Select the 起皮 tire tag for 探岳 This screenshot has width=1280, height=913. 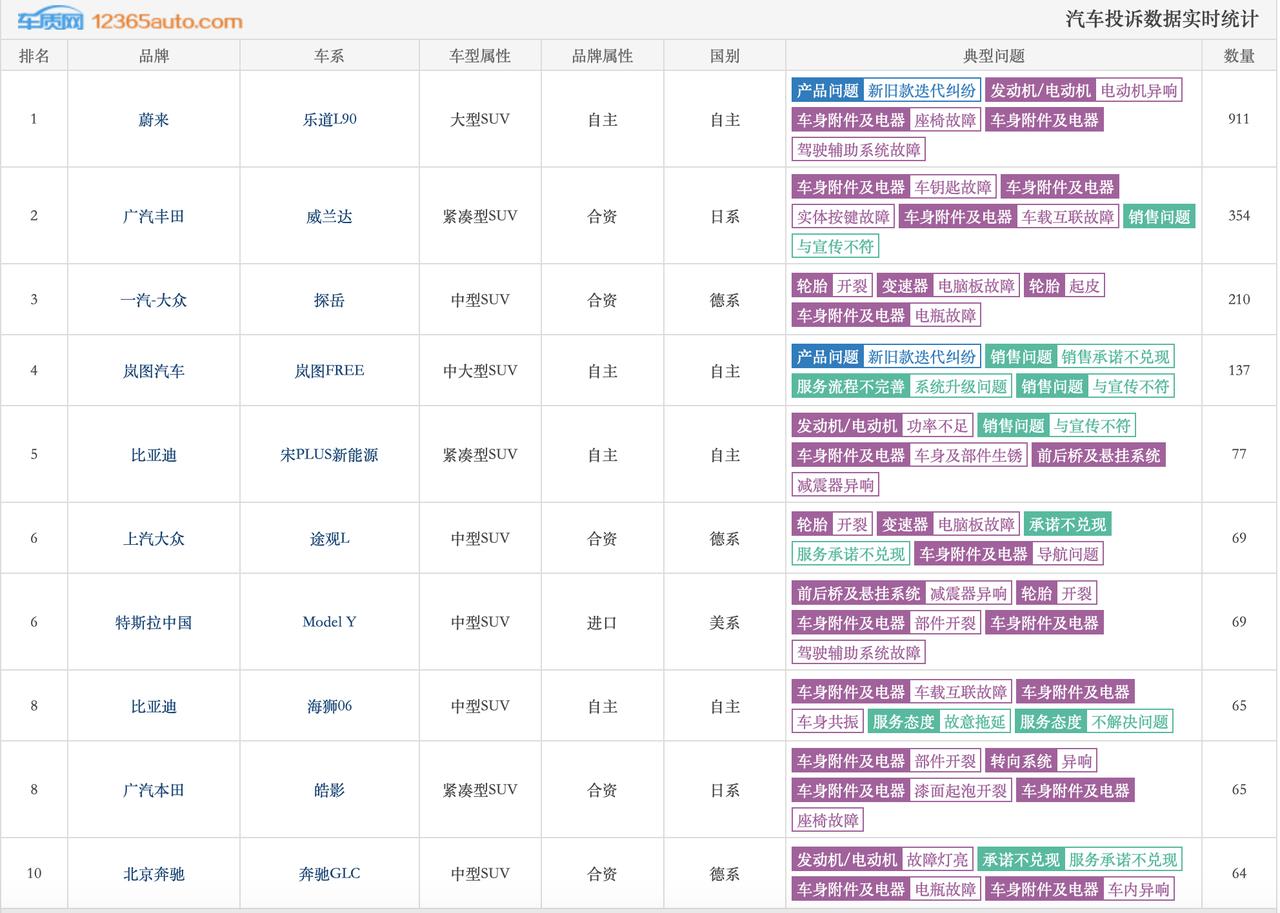coord(1084,286)
